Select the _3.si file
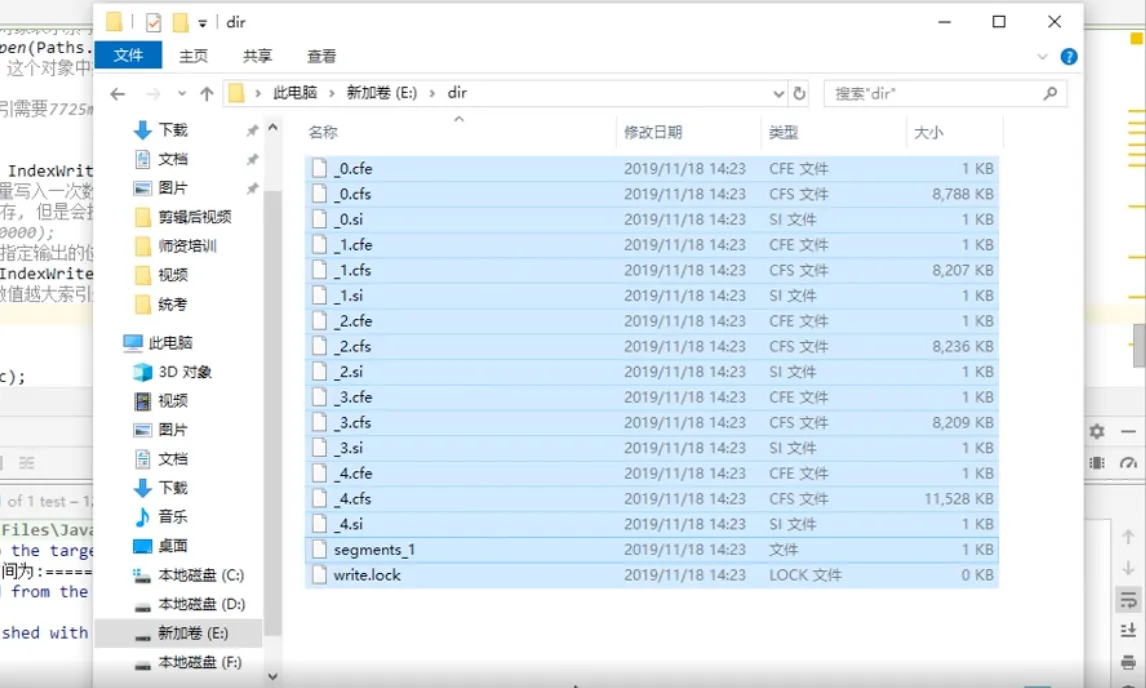 (651, 448)
